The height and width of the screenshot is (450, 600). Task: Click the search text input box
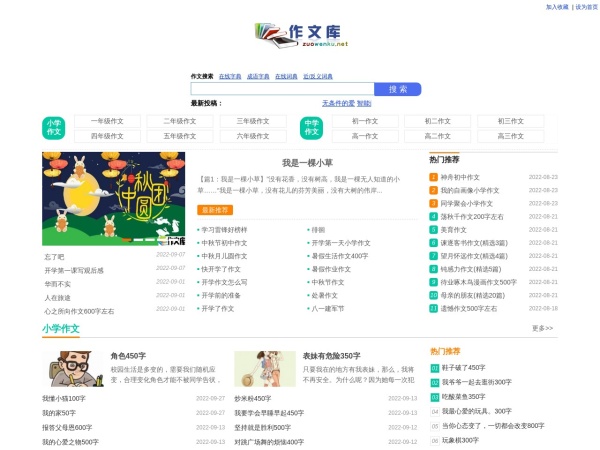282,89
